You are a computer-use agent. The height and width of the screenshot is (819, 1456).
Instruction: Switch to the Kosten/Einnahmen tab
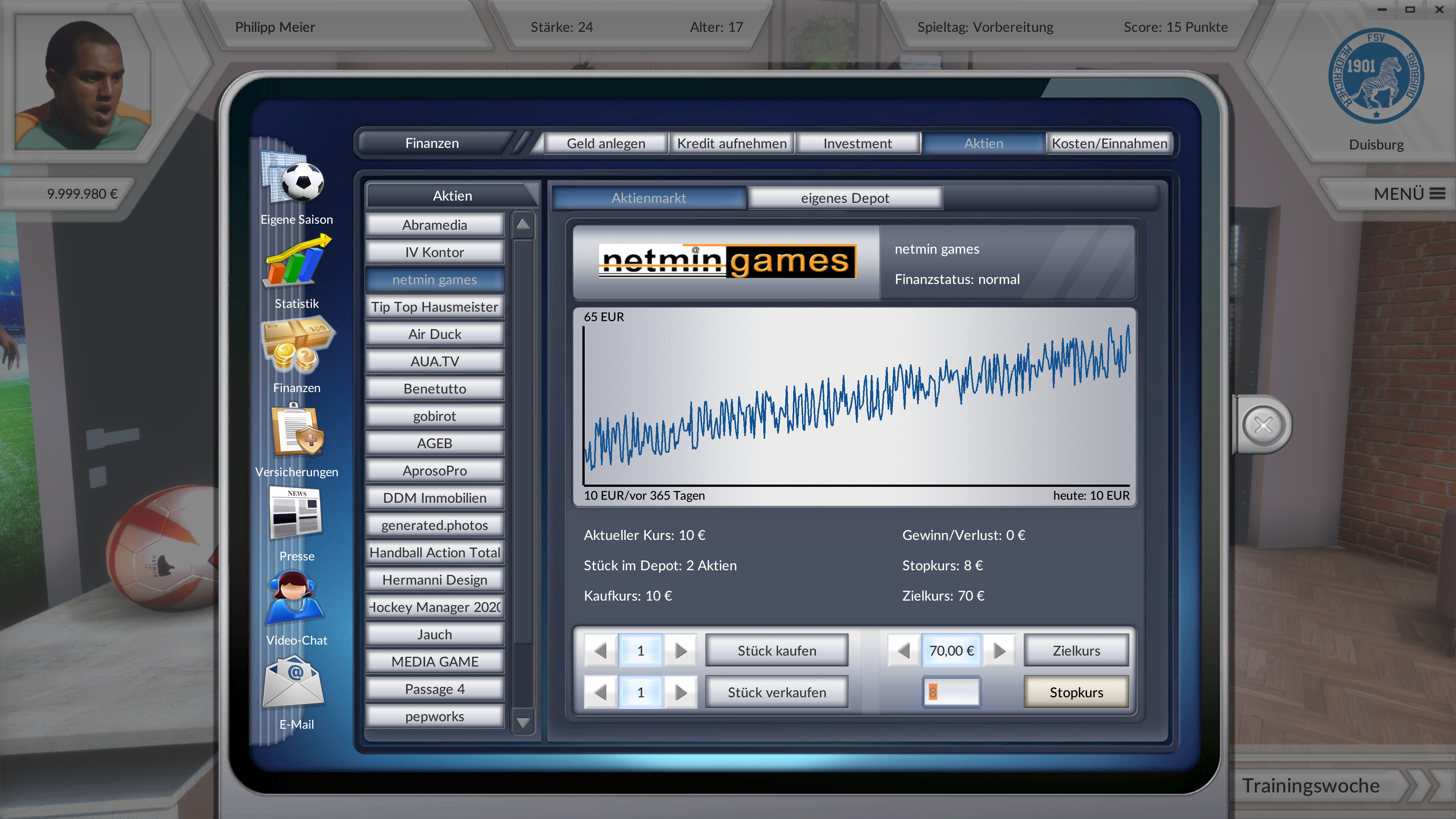[1109, 143]
